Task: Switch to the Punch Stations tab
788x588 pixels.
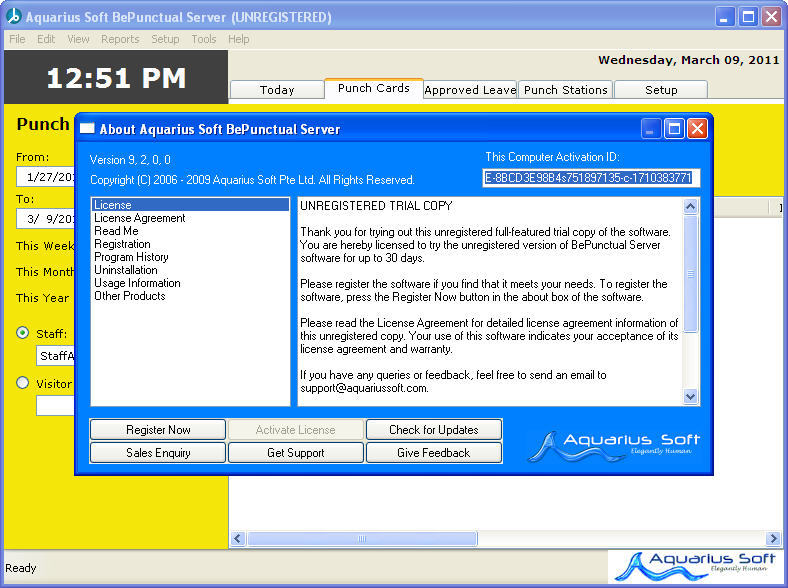Action: click(x=565, y=90)
